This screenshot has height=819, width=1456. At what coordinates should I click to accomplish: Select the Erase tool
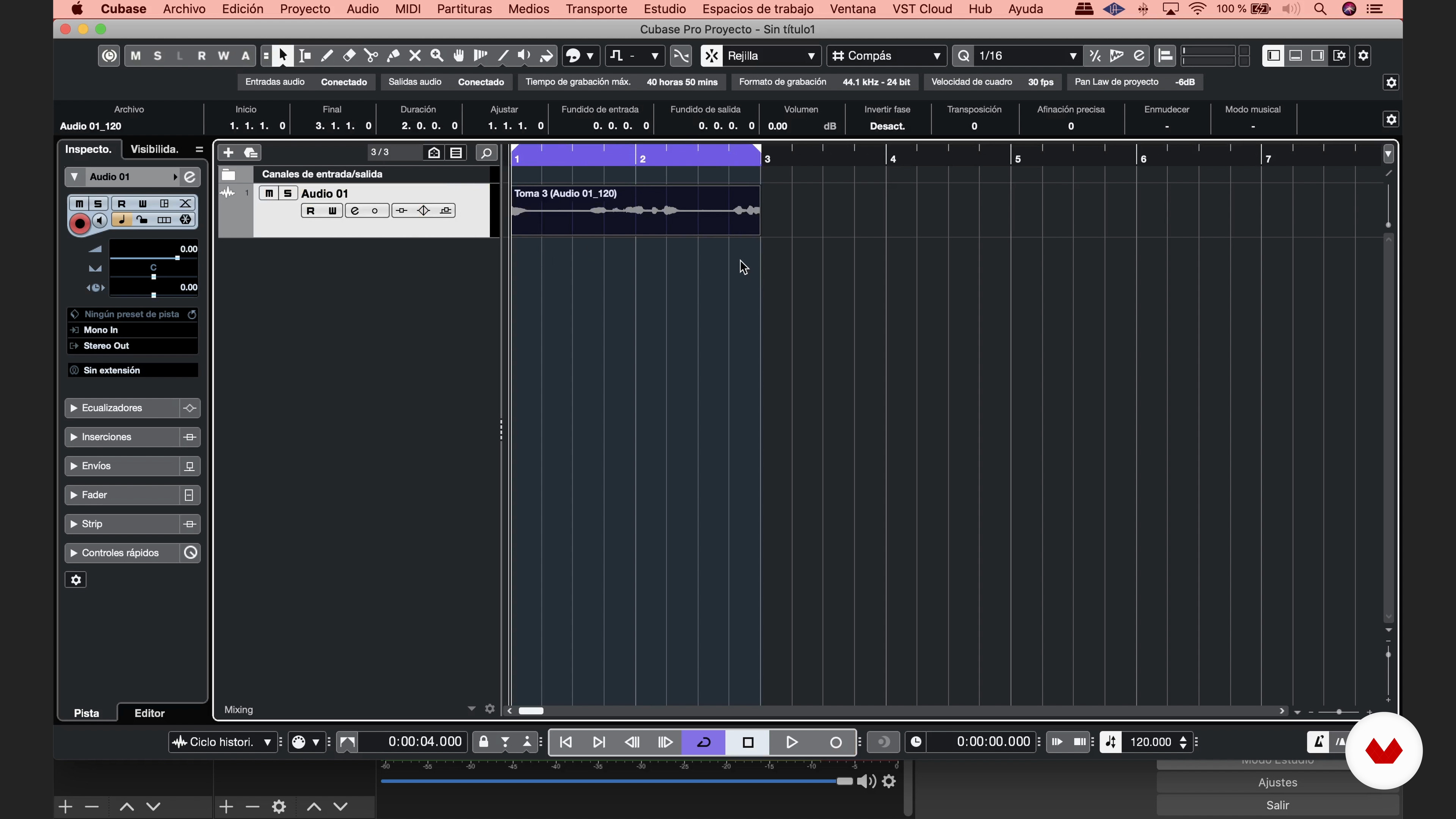click(x=349, y=55)
